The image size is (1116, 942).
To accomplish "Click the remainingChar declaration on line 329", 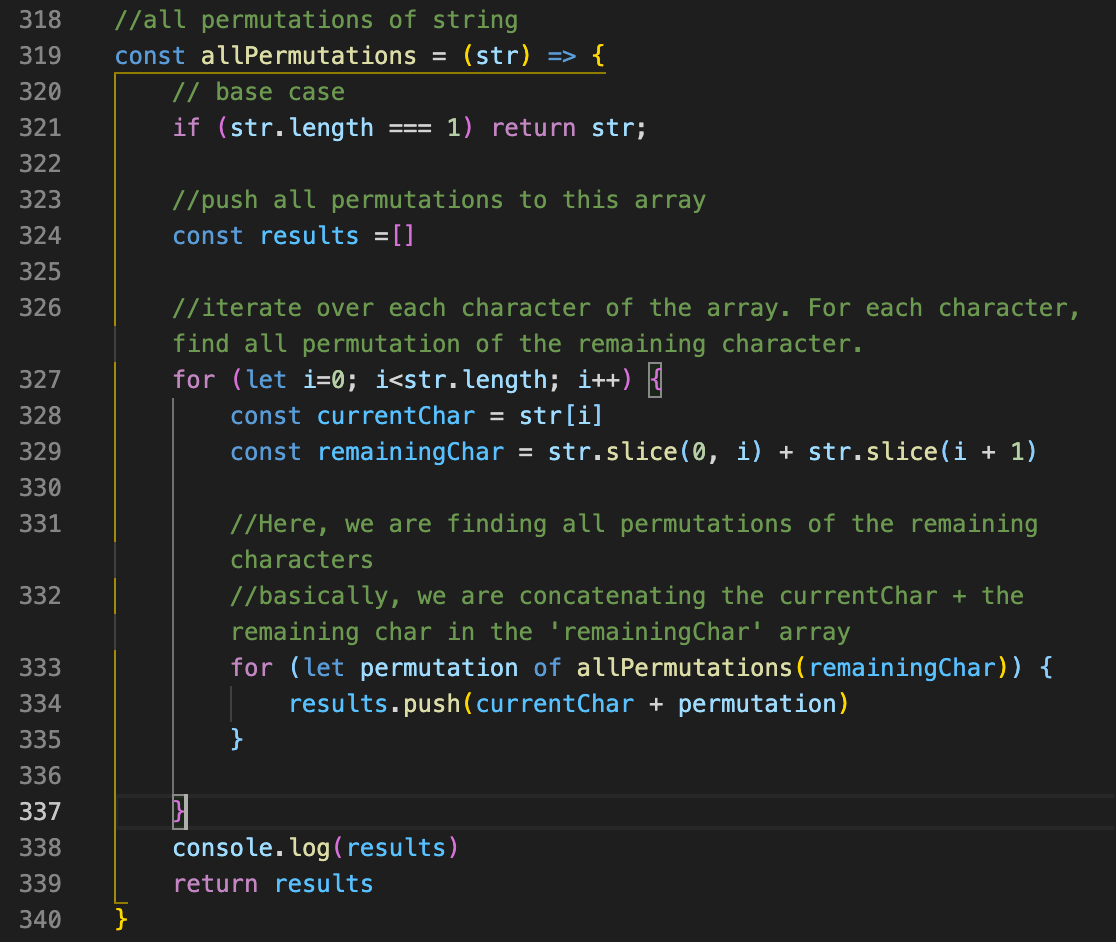I will (x=410, y=451).
